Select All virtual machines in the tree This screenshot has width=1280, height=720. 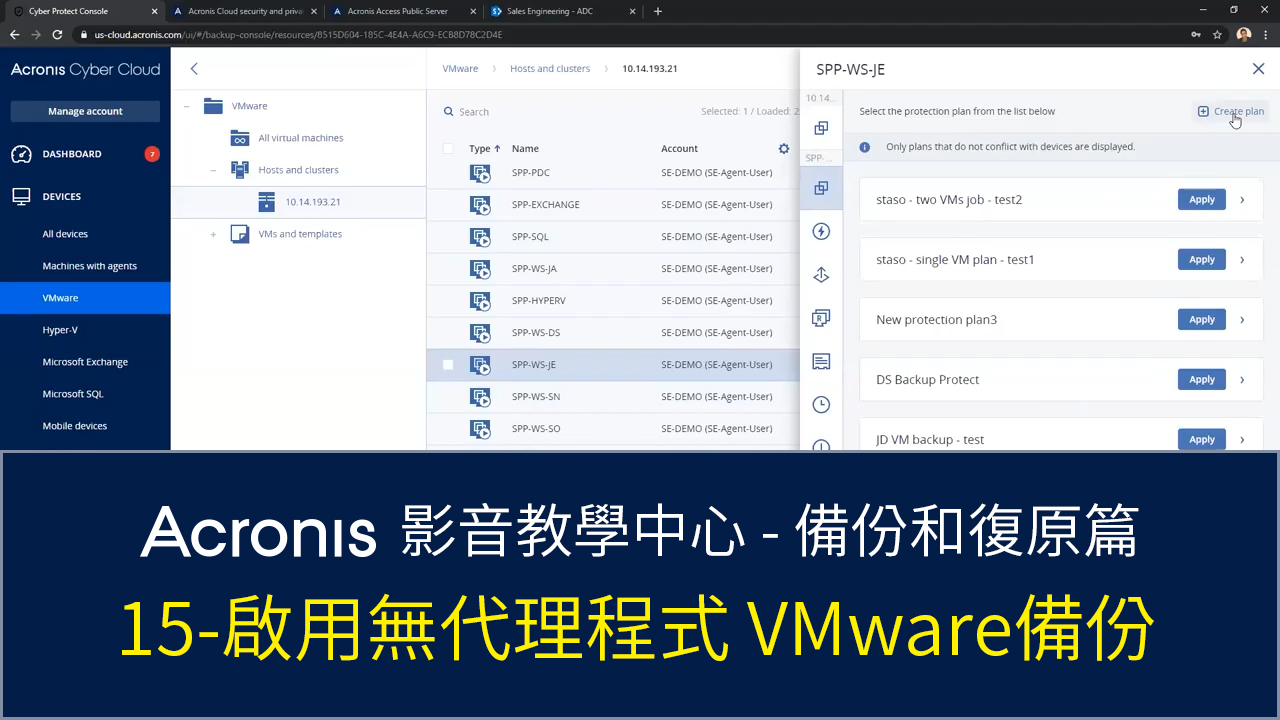[300, 138]
